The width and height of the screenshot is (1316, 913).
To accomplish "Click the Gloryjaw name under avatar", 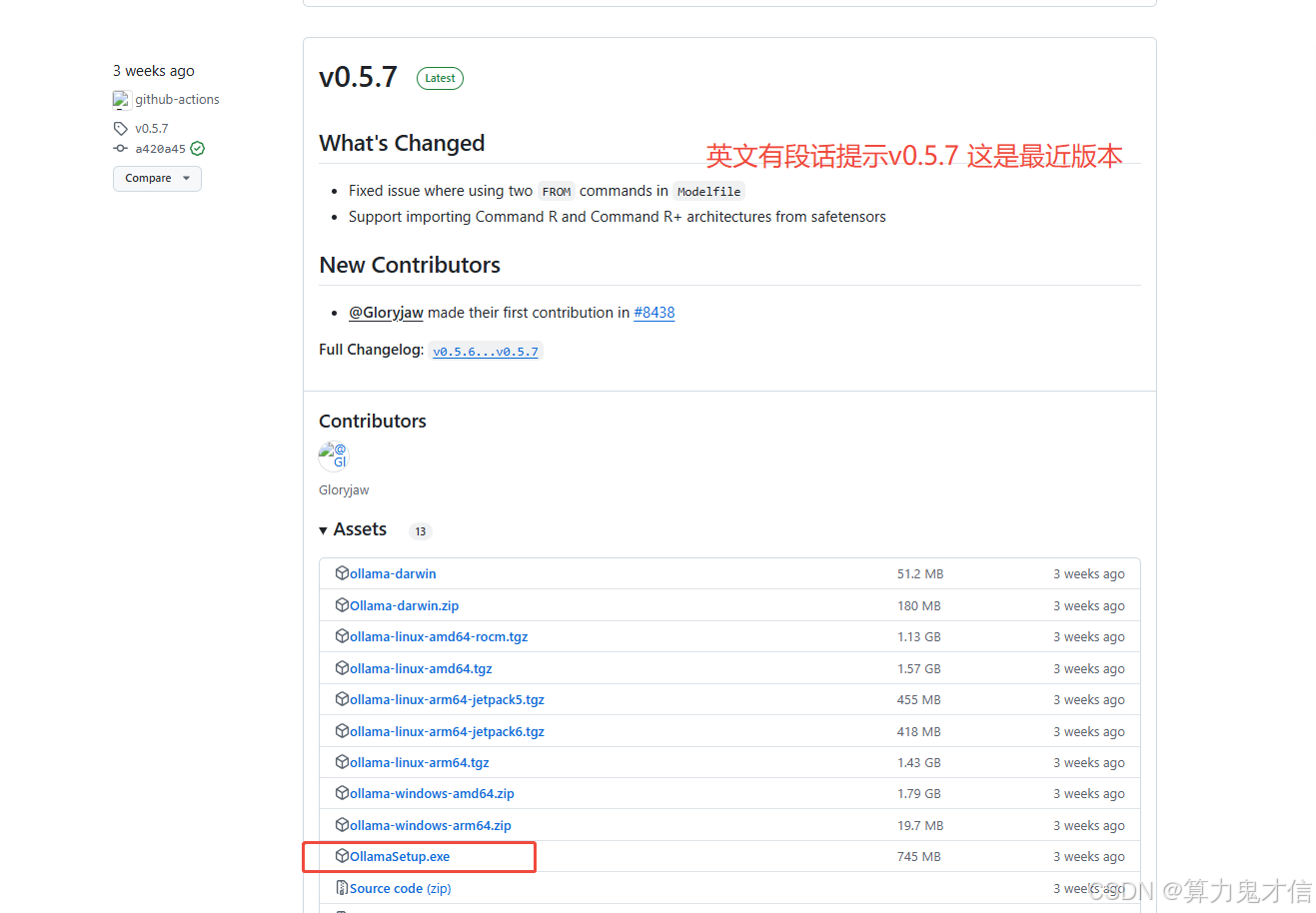I will [x=344, y=490].
